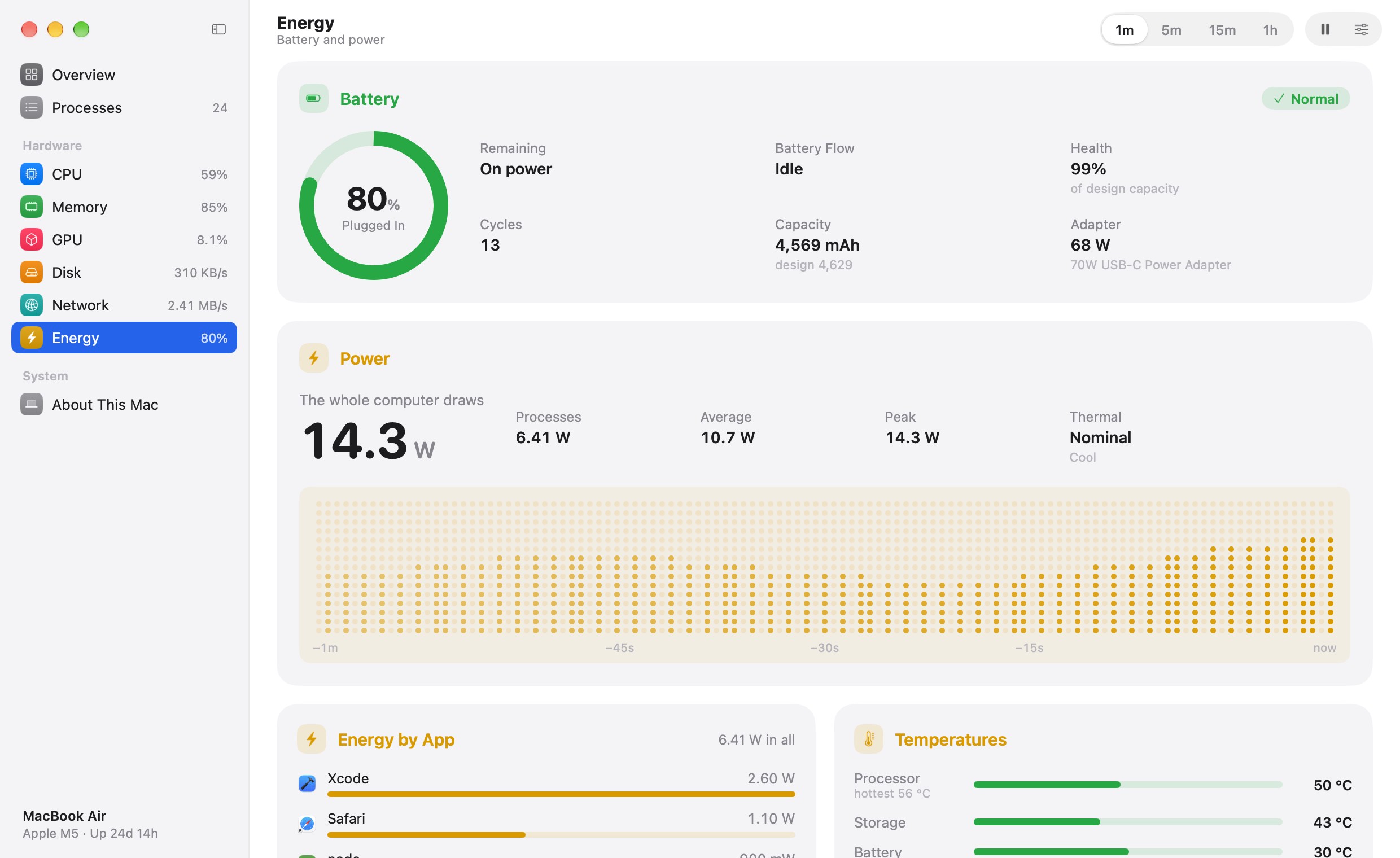Click the Safari app icon
Image resolution: width=1400 pixels, height=858 pixels.
(x=307, y=824)
